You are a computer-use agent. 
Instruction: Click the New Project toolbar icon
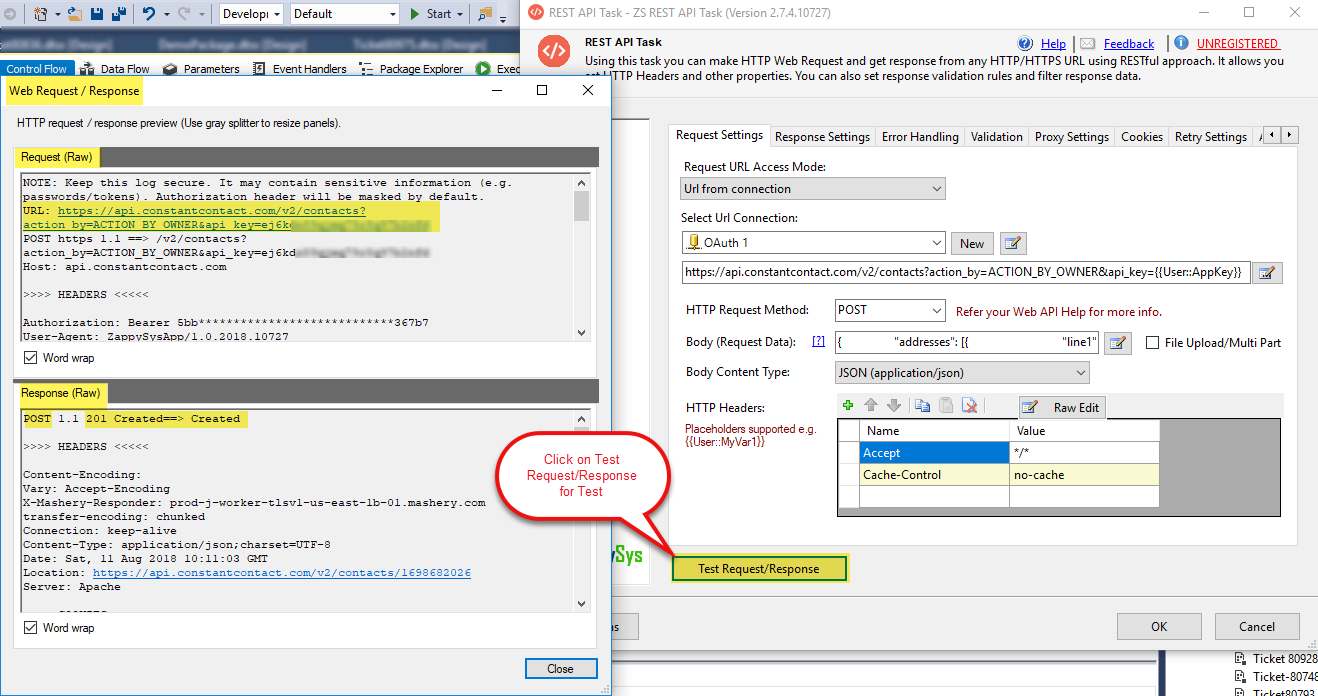(x=41, y=14)
